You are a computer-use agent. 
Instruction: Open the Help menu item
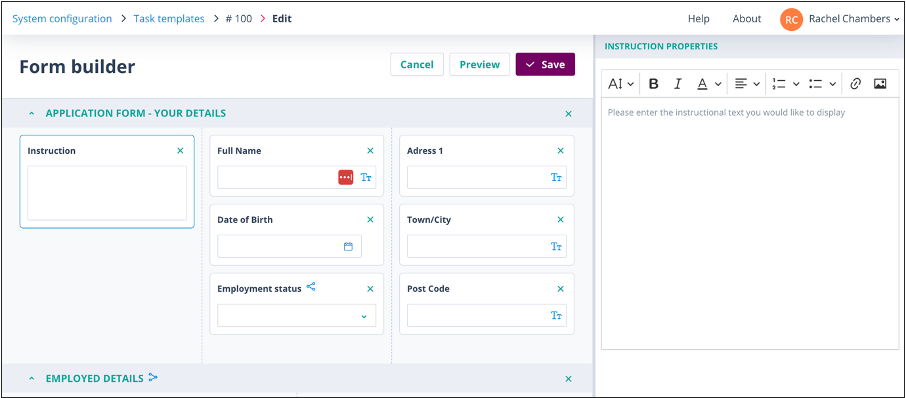click(699, 18)
